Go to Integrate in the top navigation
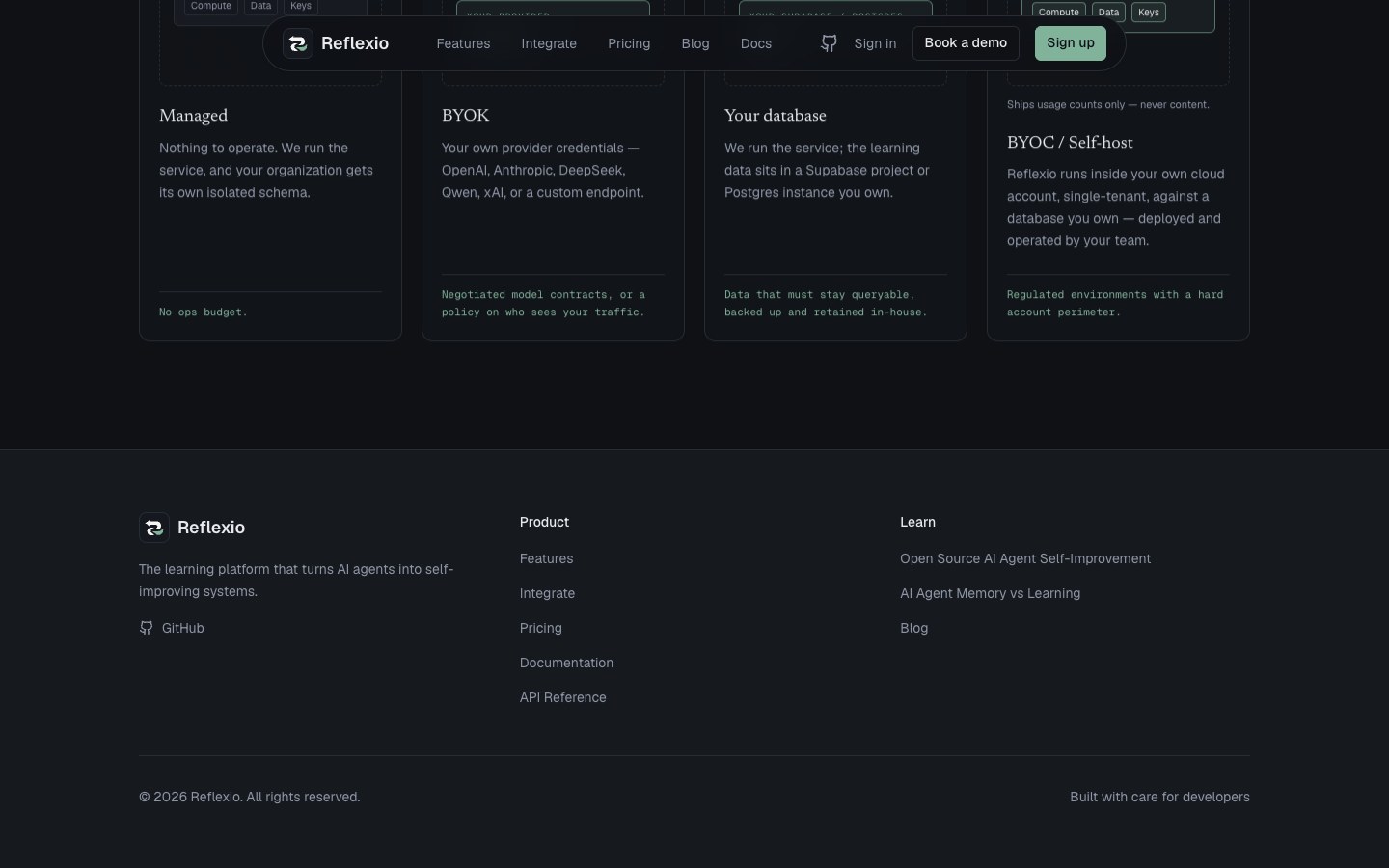 pos(549,43)
